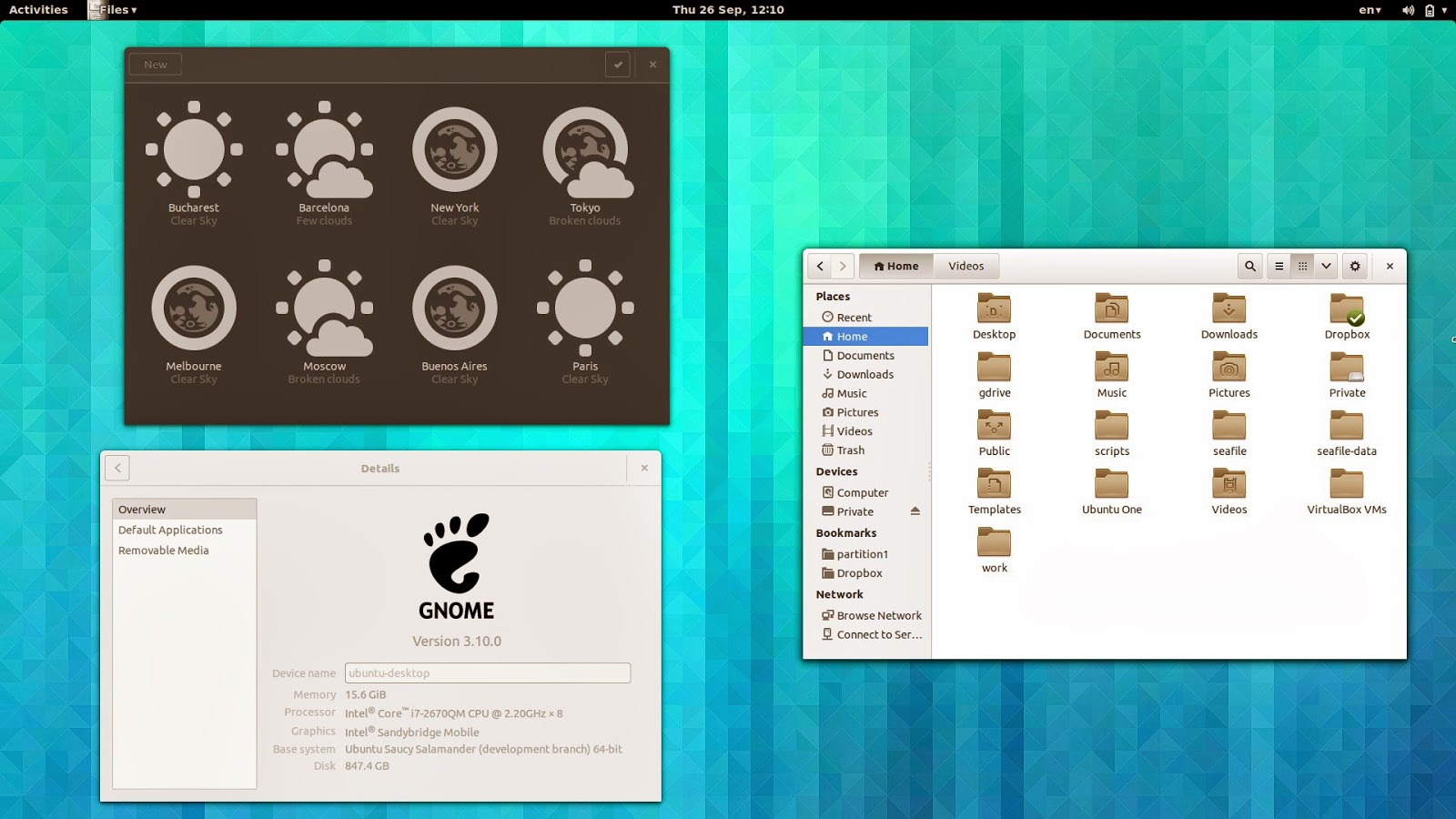This screenshot has width=1456, height=819.
Task: Eject the Private device
Action: click(915, 511)
